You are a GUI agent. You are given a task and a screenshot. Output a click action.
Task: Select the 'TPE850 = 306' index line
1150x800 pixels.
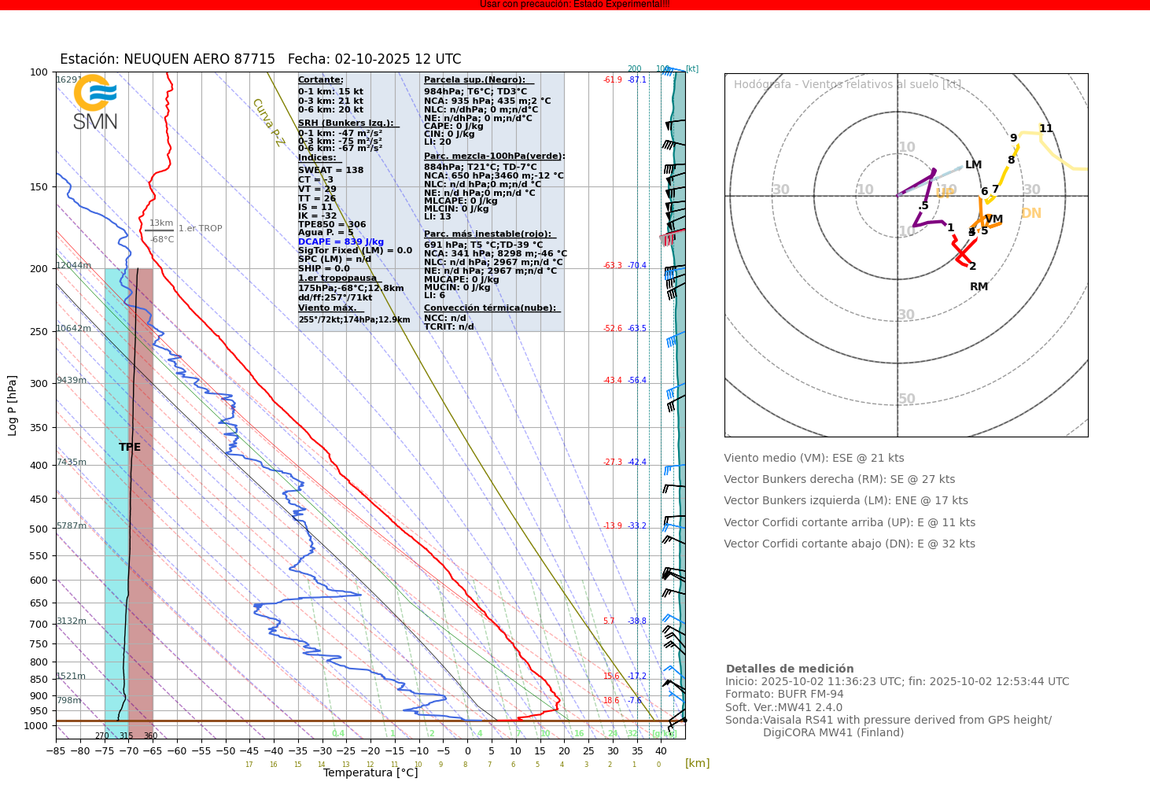coord(332,224)
